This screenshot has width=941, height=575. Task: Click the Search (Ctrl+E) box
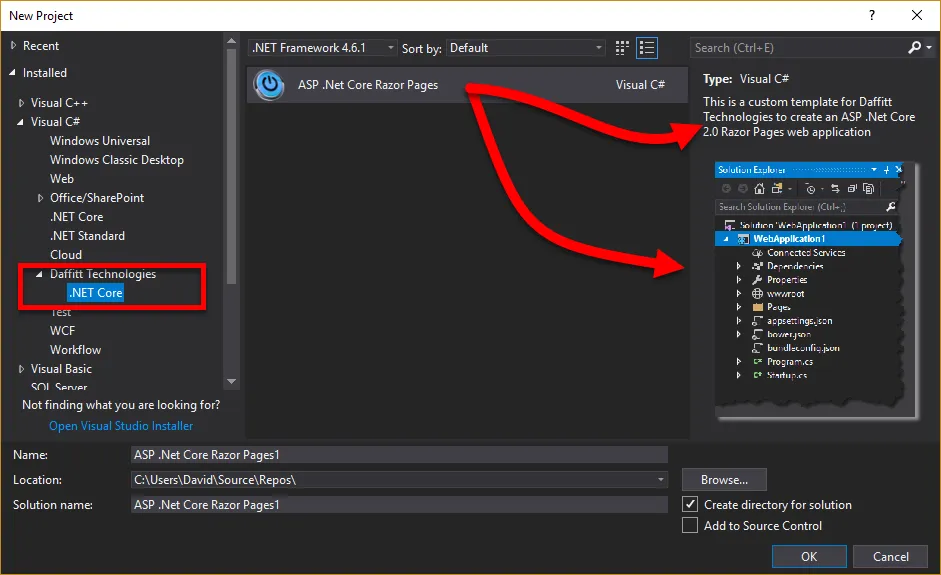(x=798, y=48)
